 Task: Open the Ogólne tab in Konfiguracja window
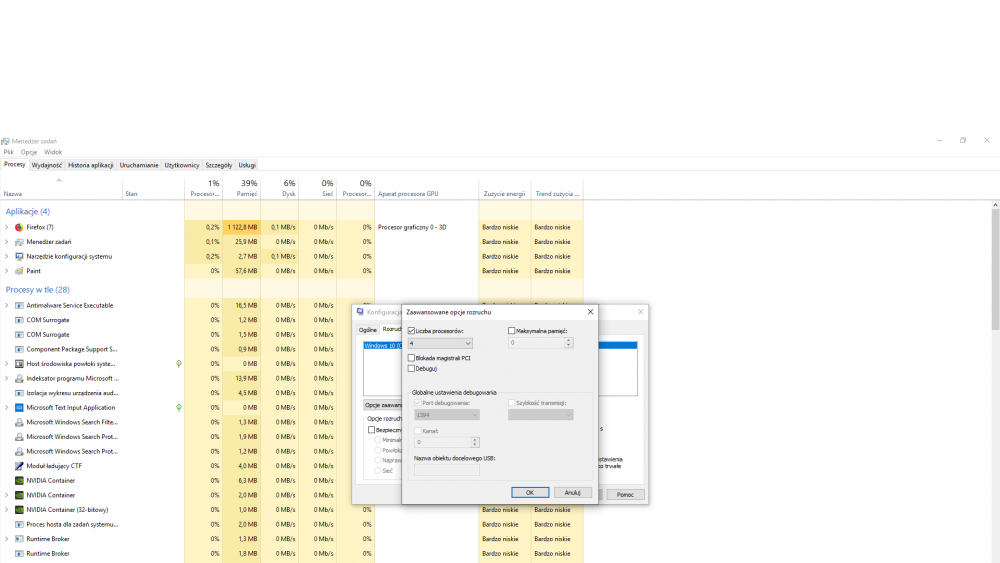click(367, 330)
